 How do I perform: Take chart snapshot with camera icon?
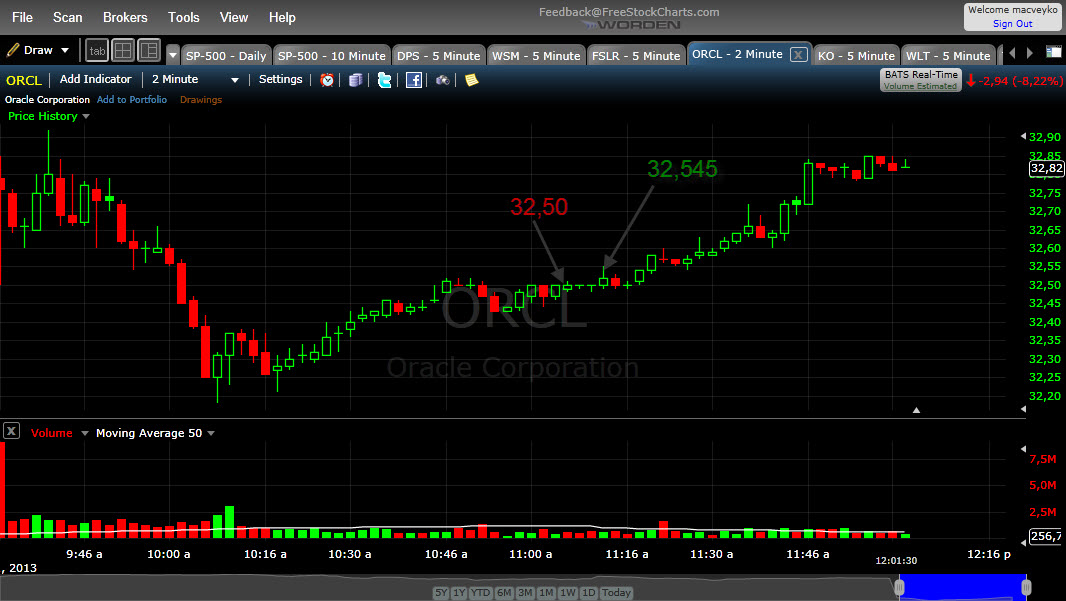tap(443, 80)
